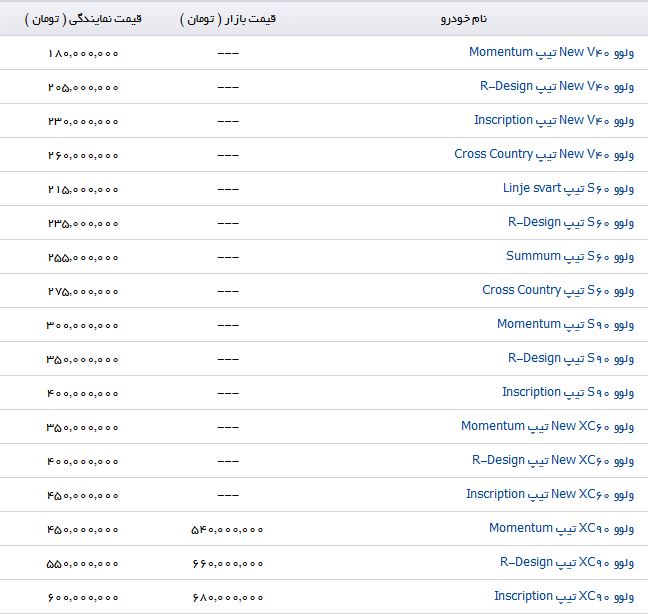
Task: Select dealer price ۶۰۰,۰۰۰,۰۰۰ for XC90 Inscription
Action: (x=83, y=598)
